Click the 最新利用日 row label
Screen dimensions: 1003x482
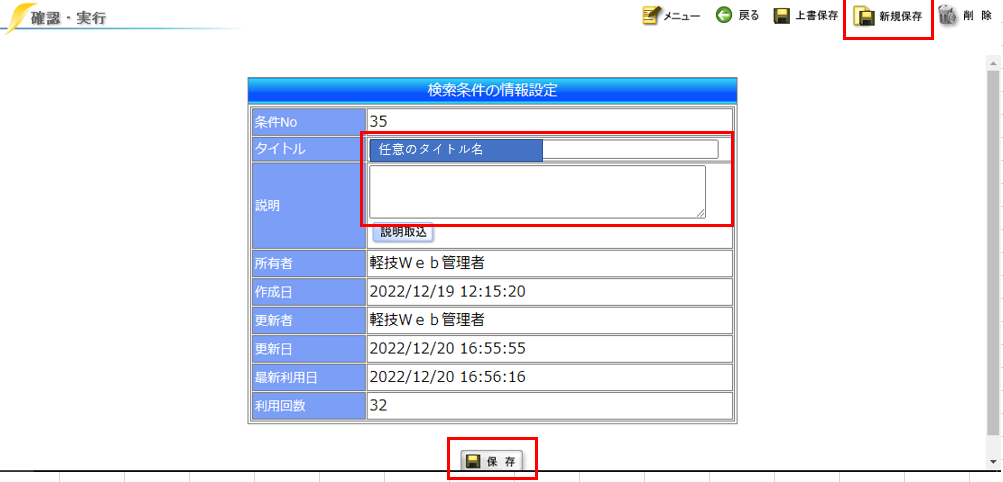[309, 377]
